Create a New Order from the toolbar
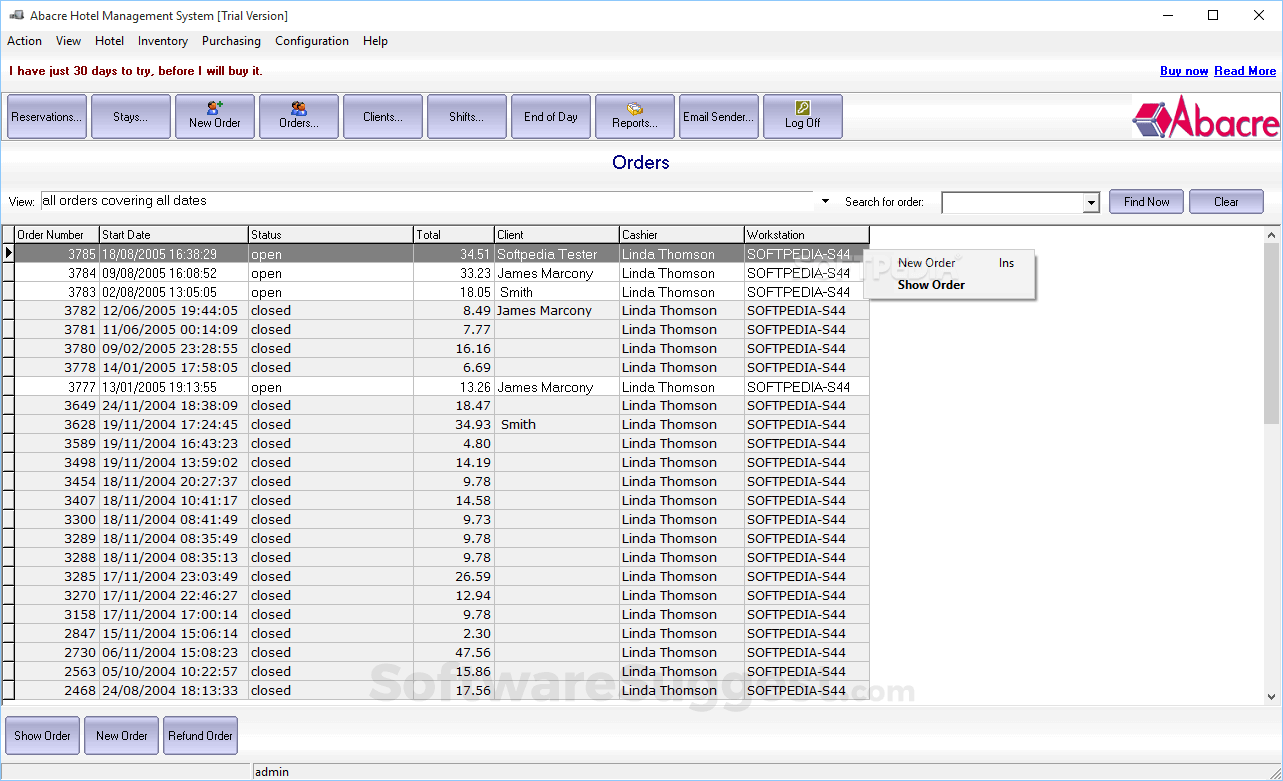Viewport: 1283px width, 781px height. 214,116
